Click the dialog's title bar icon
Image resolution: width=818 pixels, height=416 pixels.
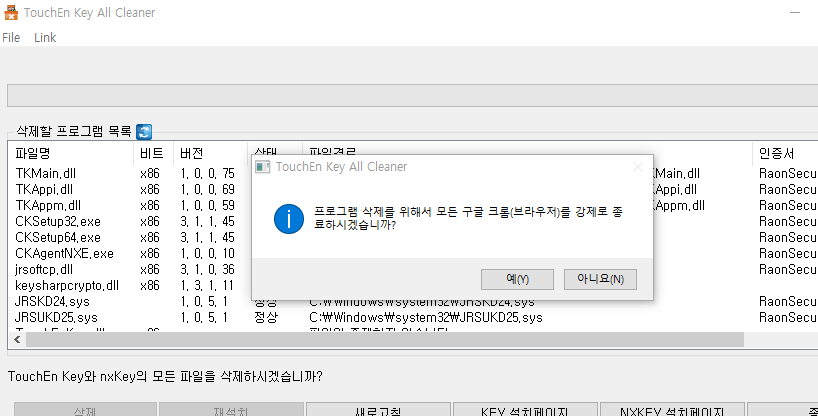262,167
